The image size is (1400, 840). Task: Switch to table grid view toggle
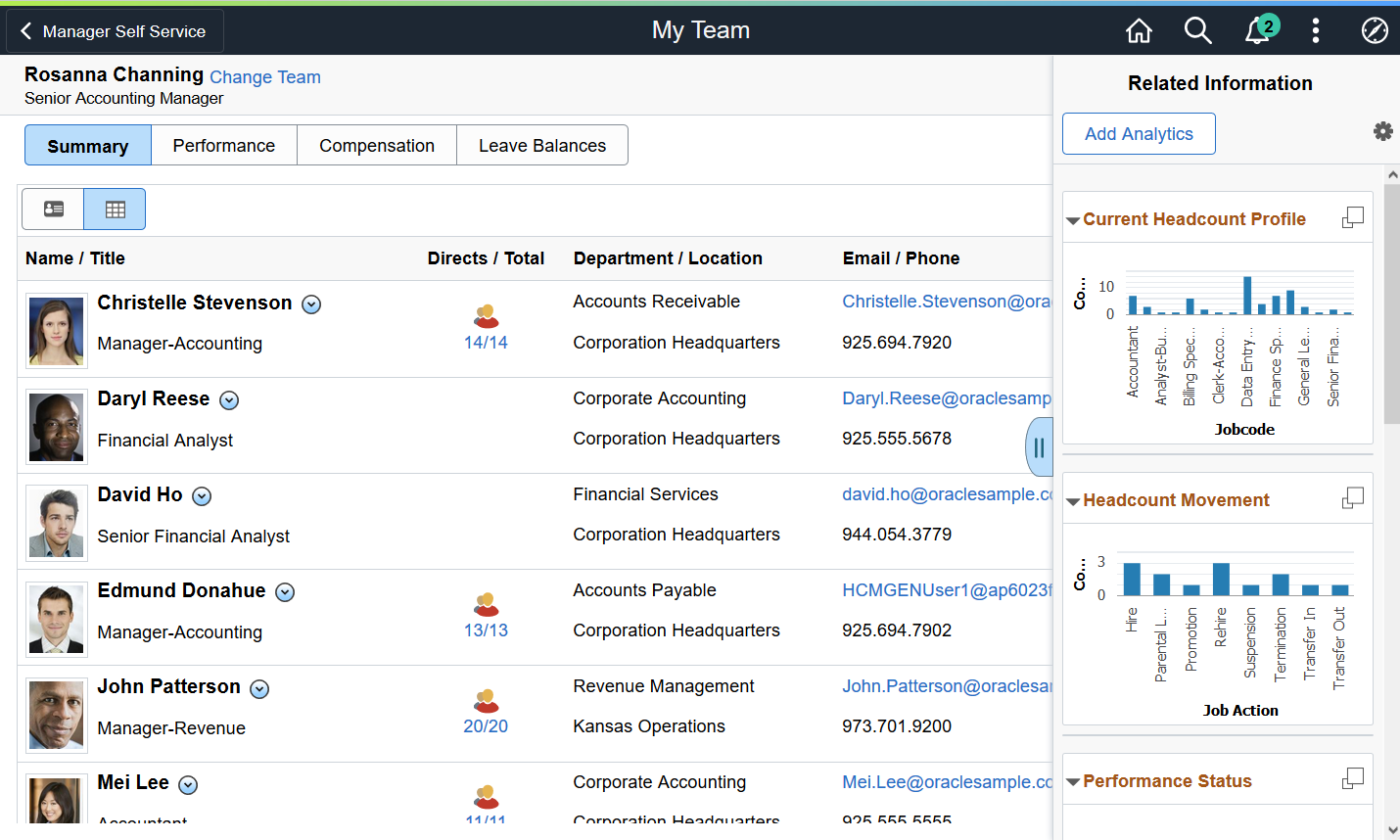[x=115, y=209]
